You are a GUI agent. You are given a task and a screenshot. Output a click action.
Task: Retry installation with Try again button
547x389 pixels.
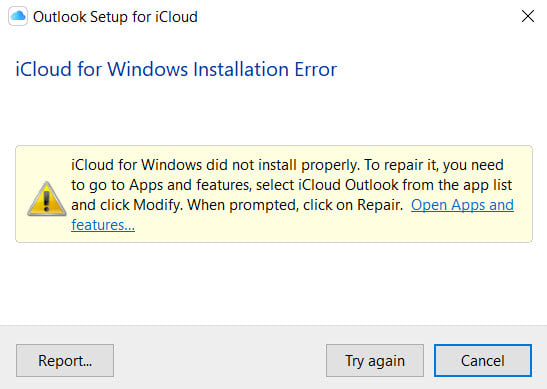pyautogui.click(x=375, y=360)
